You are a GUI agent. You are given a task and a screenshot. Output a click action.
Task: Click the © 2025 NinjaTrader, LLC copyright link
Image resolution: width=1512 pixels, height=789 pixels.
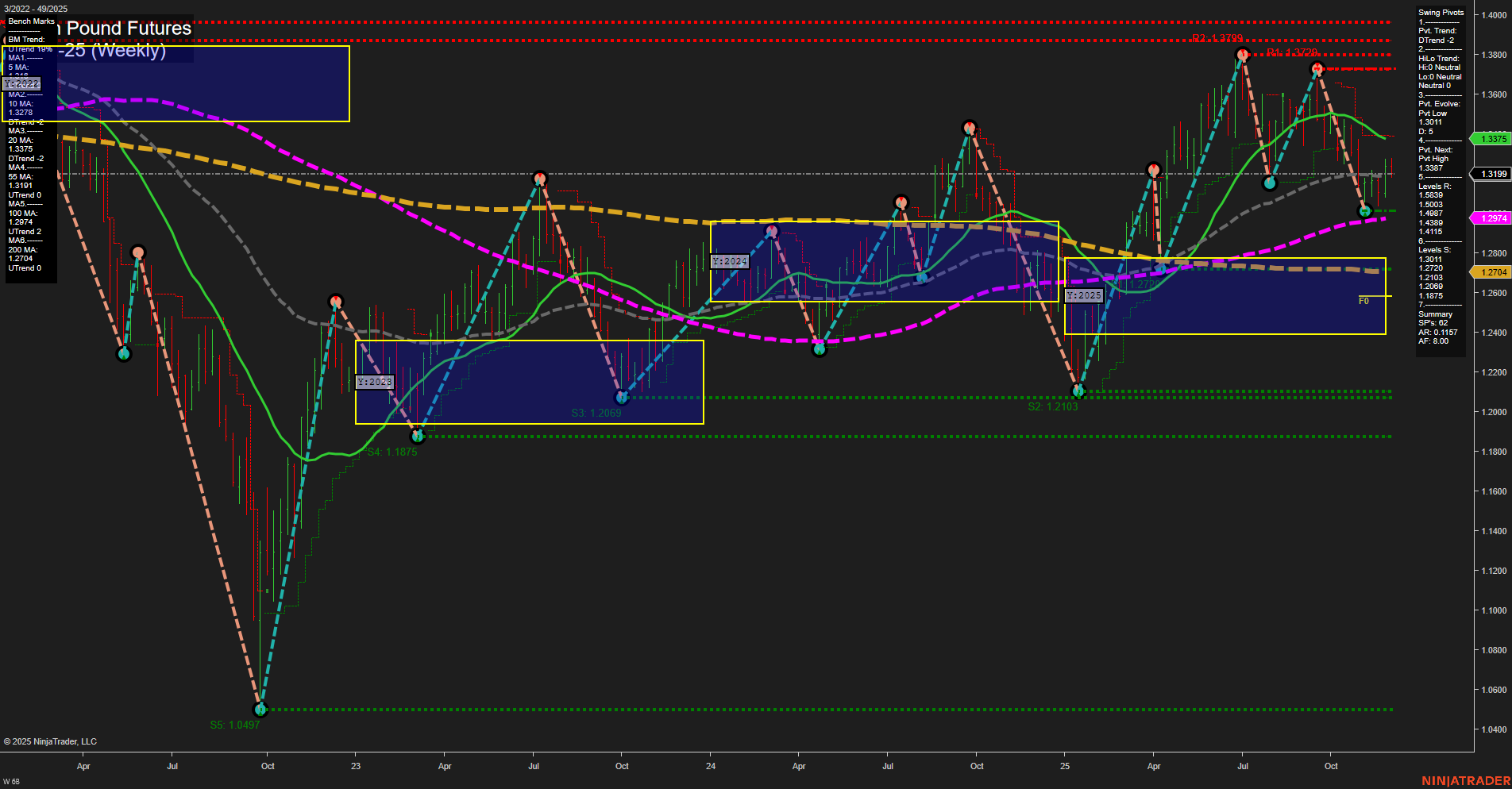click(x=49, y=741)
